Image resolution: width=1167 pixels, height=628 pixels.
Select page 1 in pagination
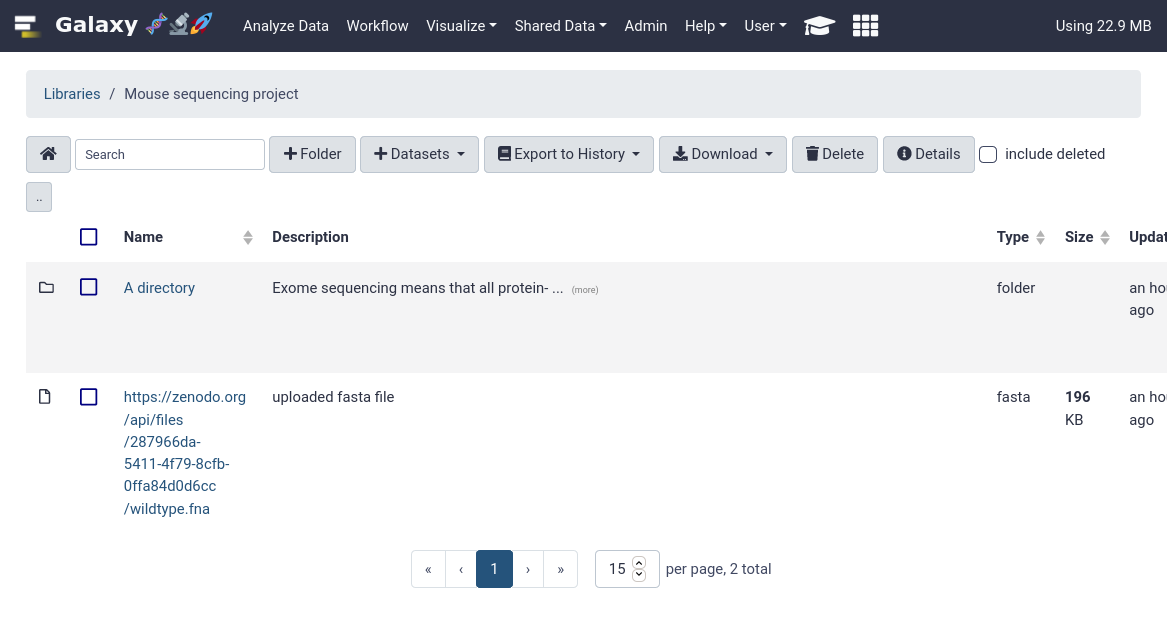tap(494, 569)
